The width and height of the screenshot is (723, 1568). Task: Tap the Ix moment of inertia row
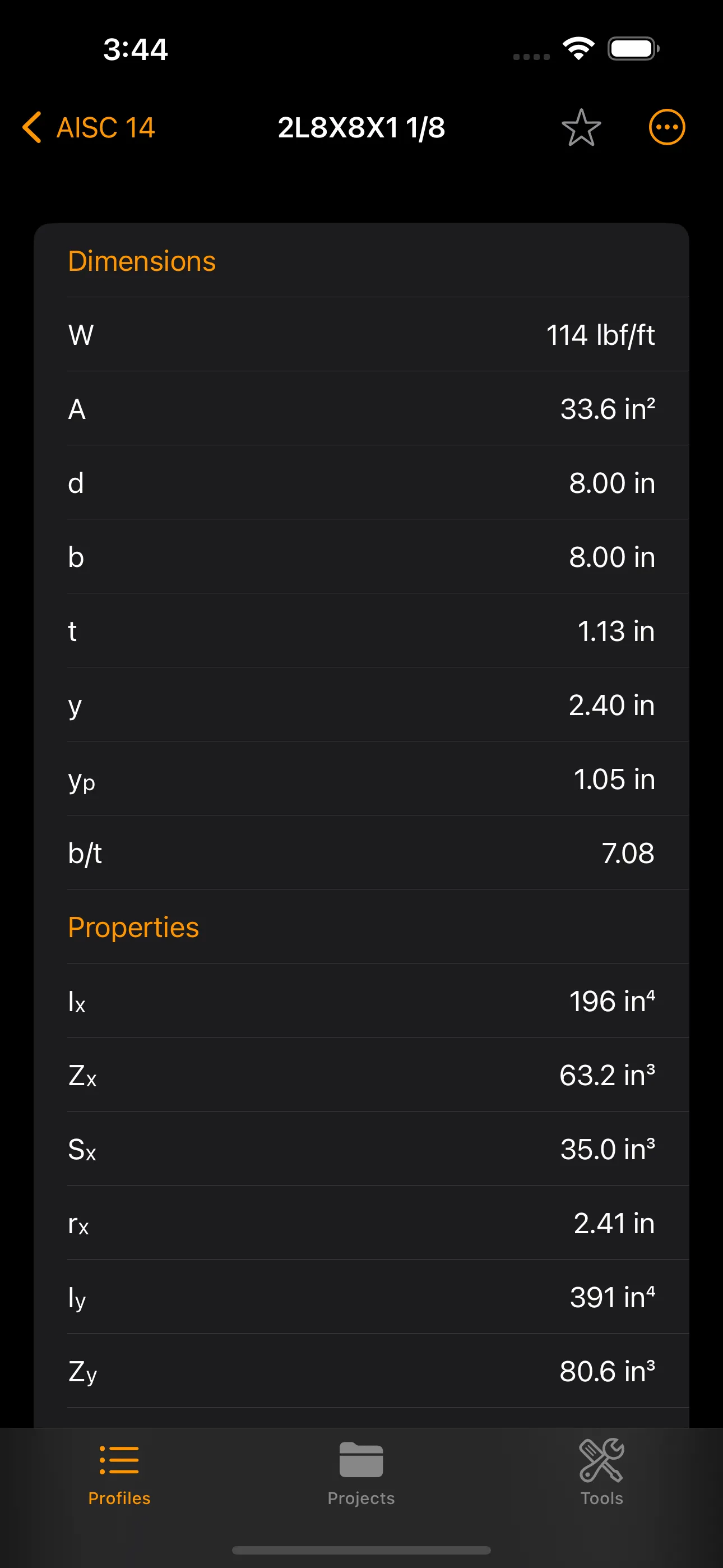tap(361, 1001)
